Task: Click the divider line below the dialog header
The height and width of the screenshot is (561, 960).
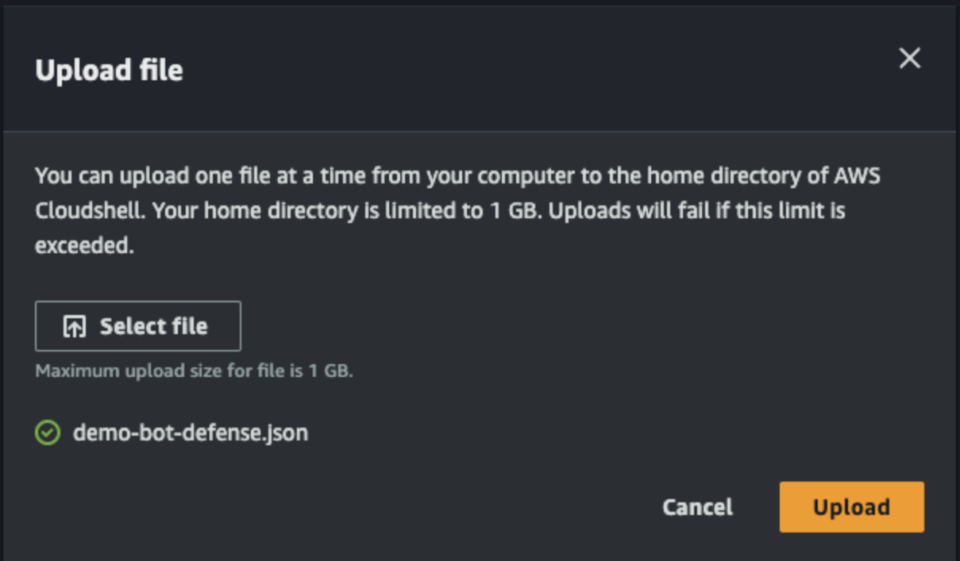Action: coord(480,131)
